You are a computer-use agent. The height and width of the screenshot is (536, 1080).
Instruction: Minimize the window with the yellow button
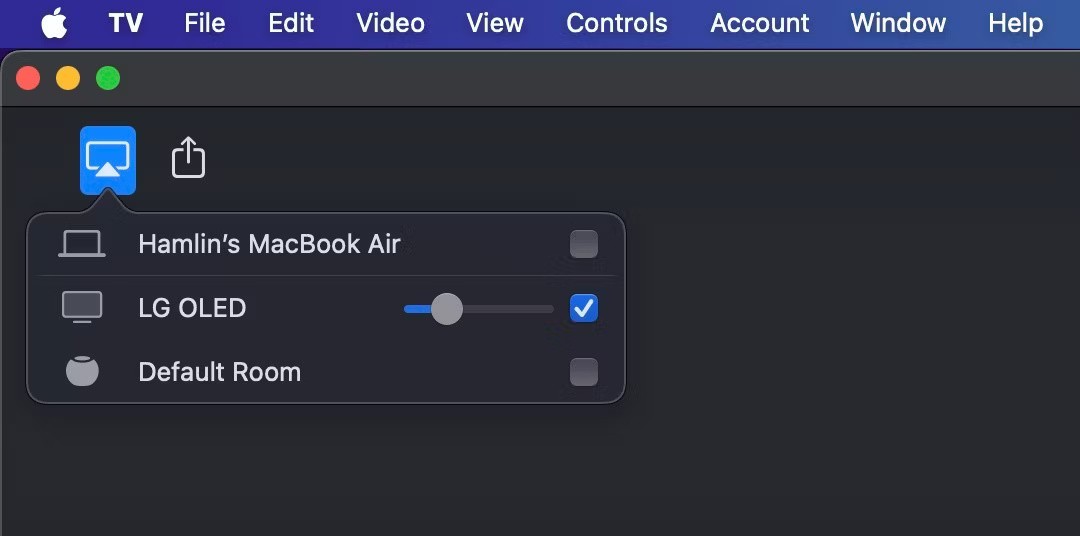(x=68, y=78)
